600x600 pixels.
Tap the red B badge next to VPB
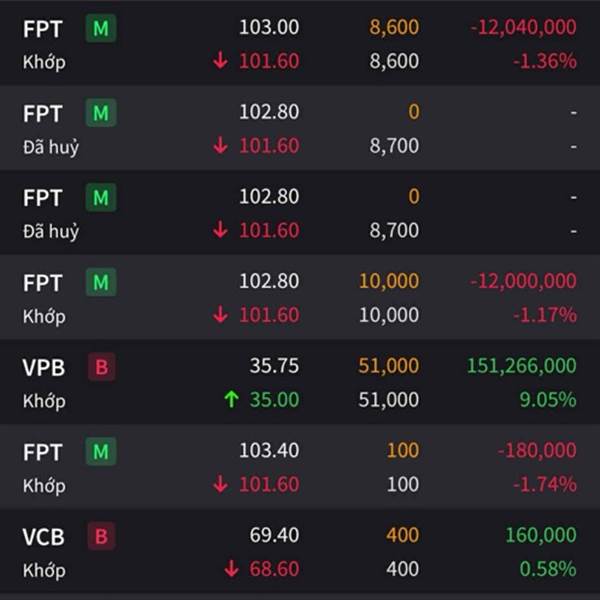tap(100, 367)
